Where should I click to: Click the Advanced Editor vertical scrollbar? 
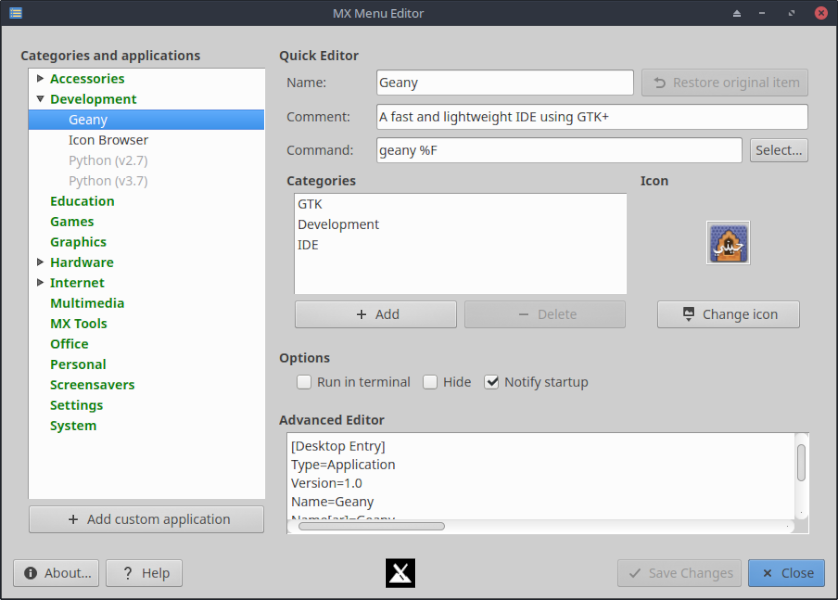coord(801,463)
